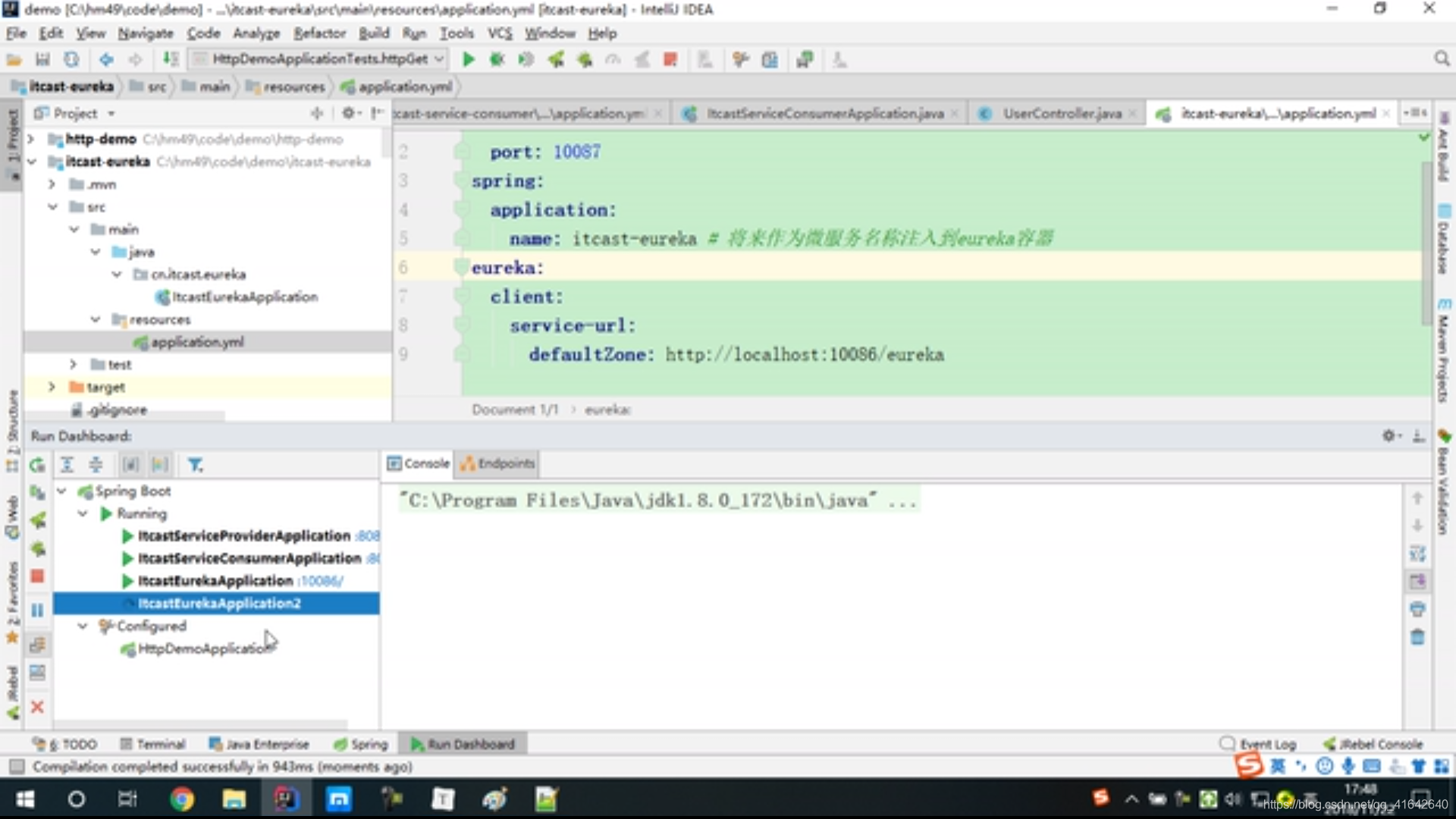Toggle Scroll to End icon beside console
Image resolution: width=1456 pixels, height=819 pixels.
pyautogui.click(x=1417, y=582)
